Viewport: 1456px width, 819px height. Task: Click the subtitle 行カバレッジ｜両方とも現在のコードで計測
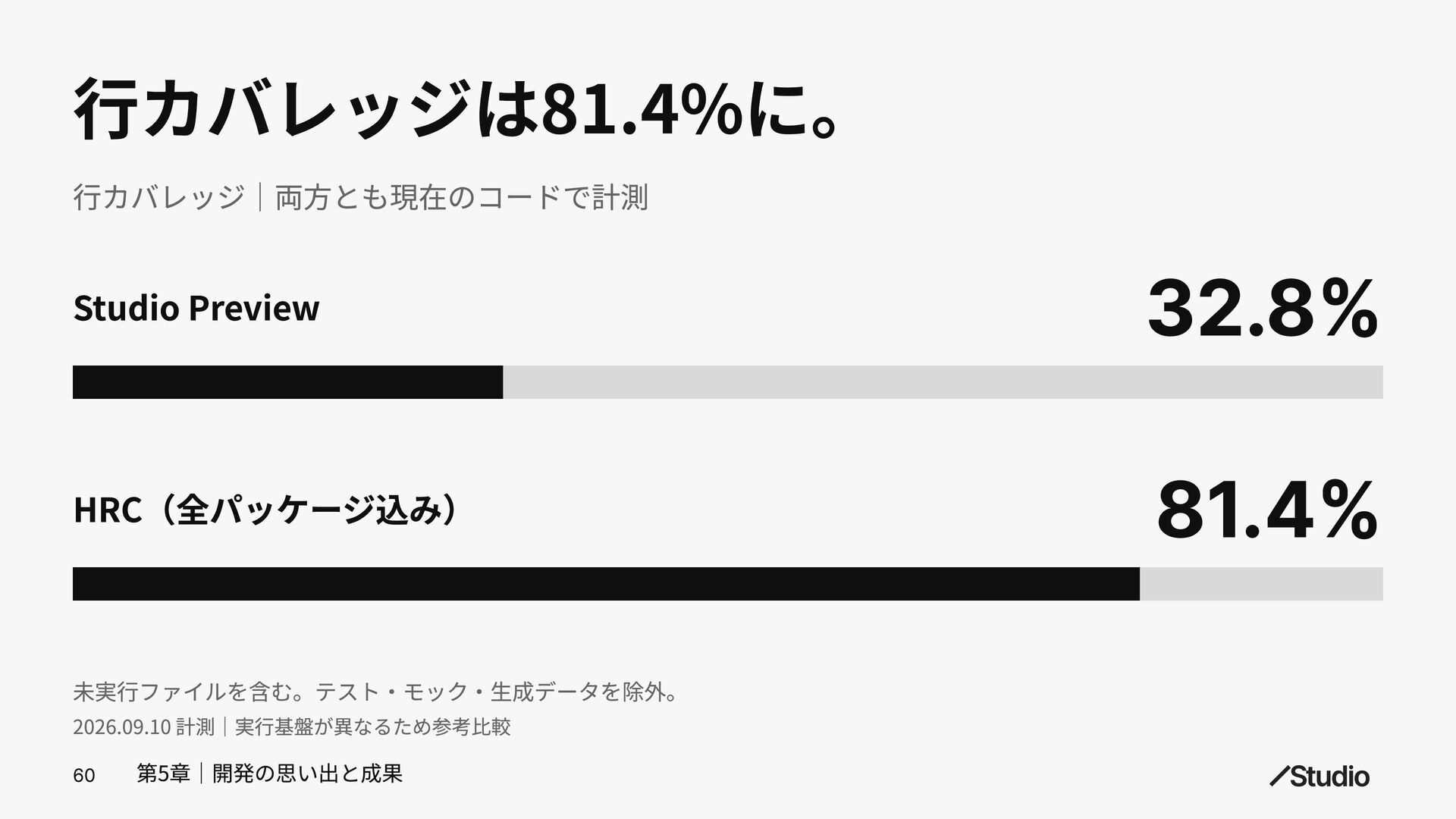[360, 197]
